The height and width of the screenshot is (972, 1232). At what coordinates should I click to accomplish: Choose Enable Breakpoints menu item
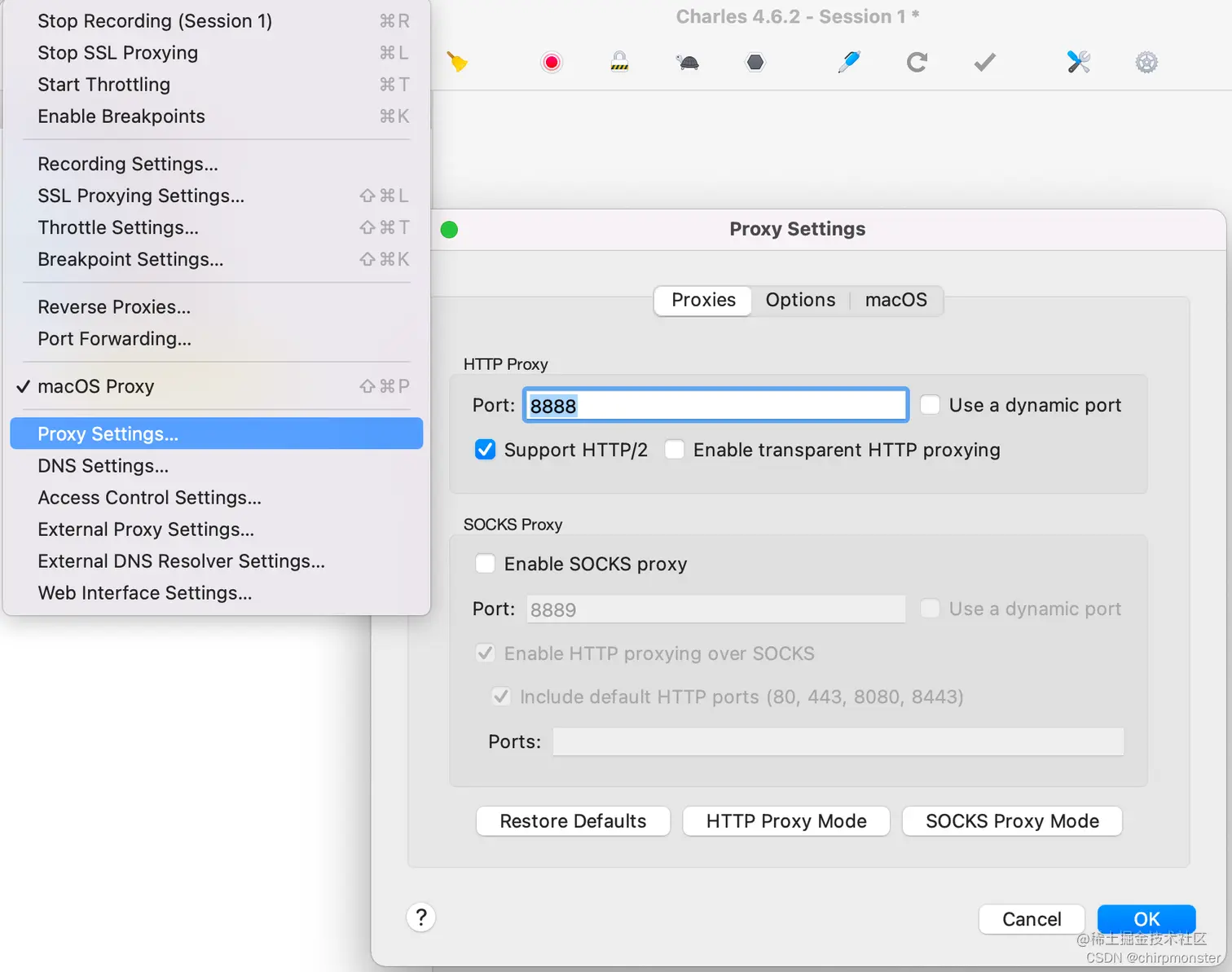point(217,117)
